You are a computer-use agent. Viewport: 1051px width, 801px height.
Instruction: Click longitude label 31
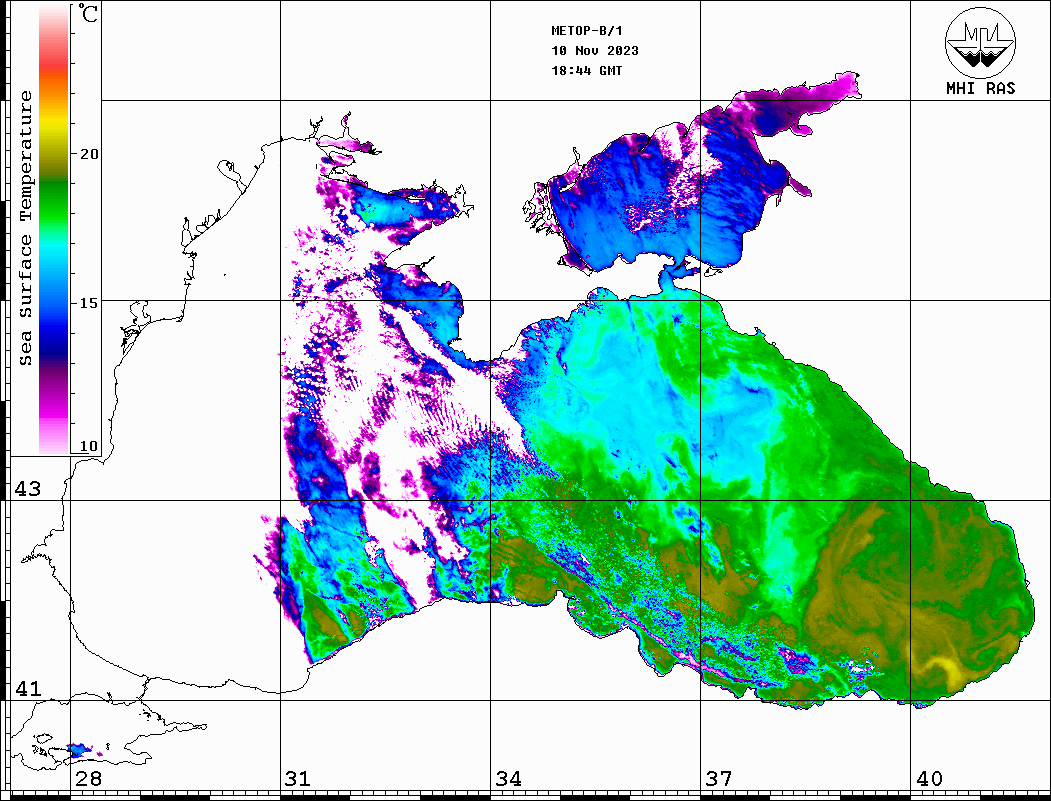[x=298, y=778]
